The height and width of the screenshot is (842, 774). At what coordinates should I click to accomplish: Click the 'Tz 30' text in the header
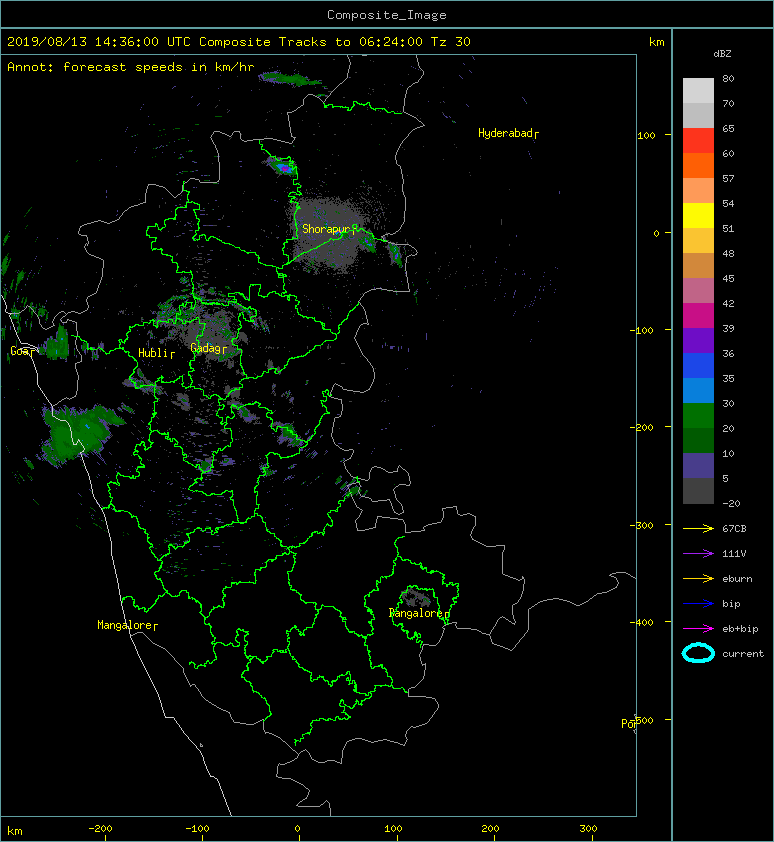tap(451, 42)
